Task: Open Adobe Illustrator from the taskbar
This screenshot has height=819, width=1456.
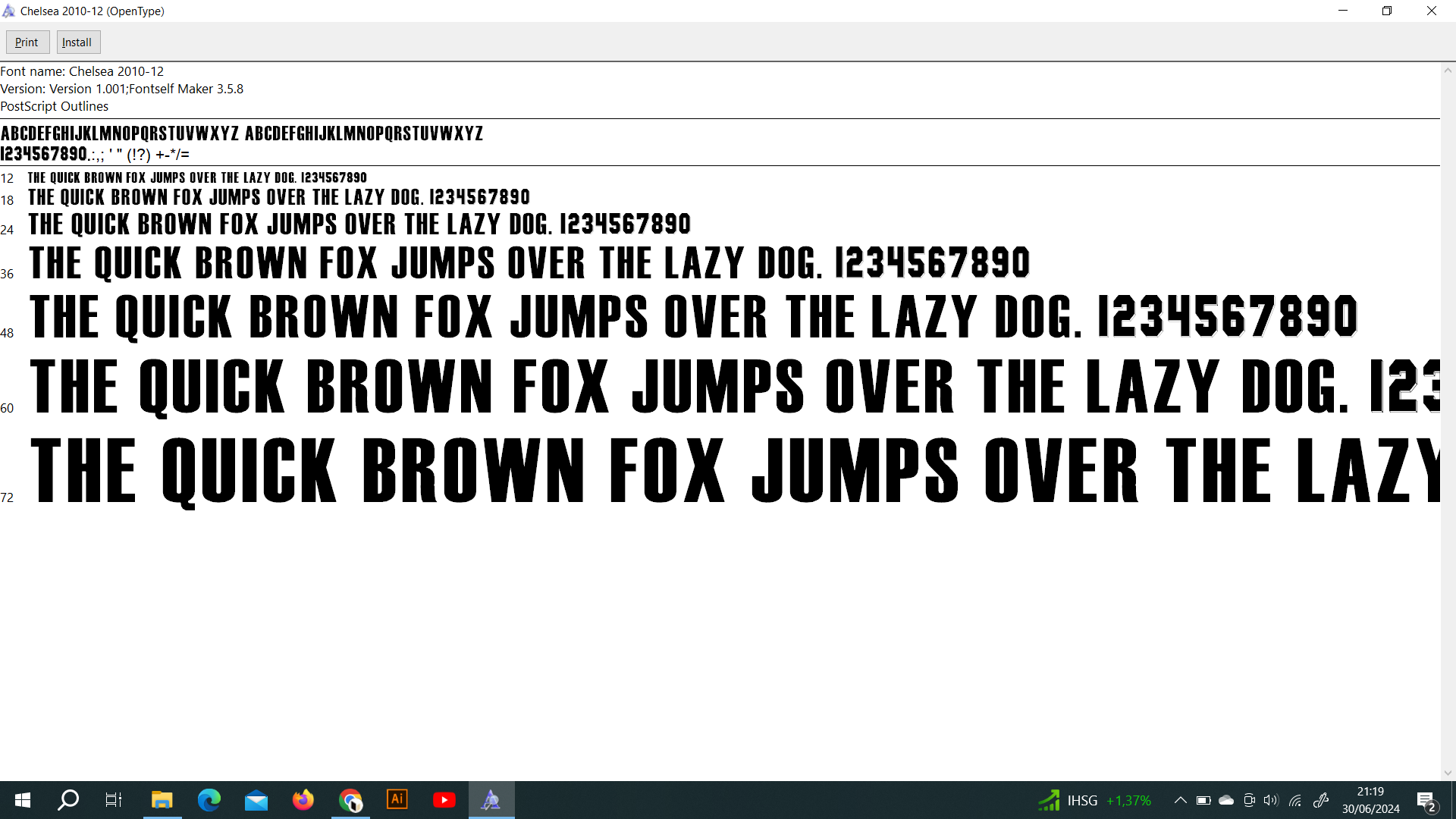Action: click(397, 800)
